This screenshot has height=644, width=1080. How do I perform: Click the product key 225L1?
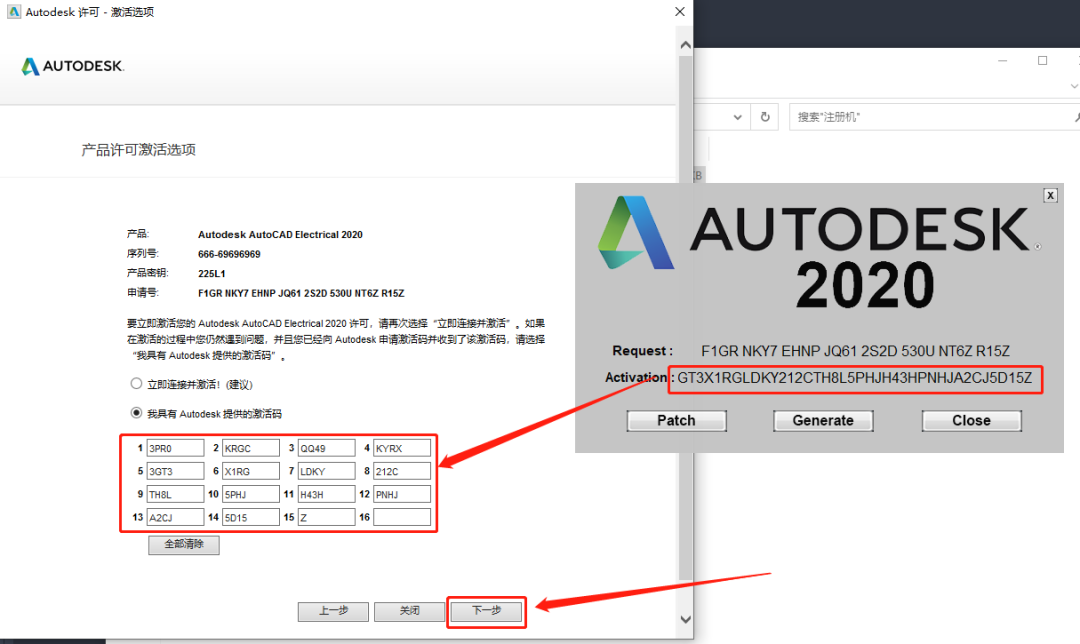click(x=211, y=273)
